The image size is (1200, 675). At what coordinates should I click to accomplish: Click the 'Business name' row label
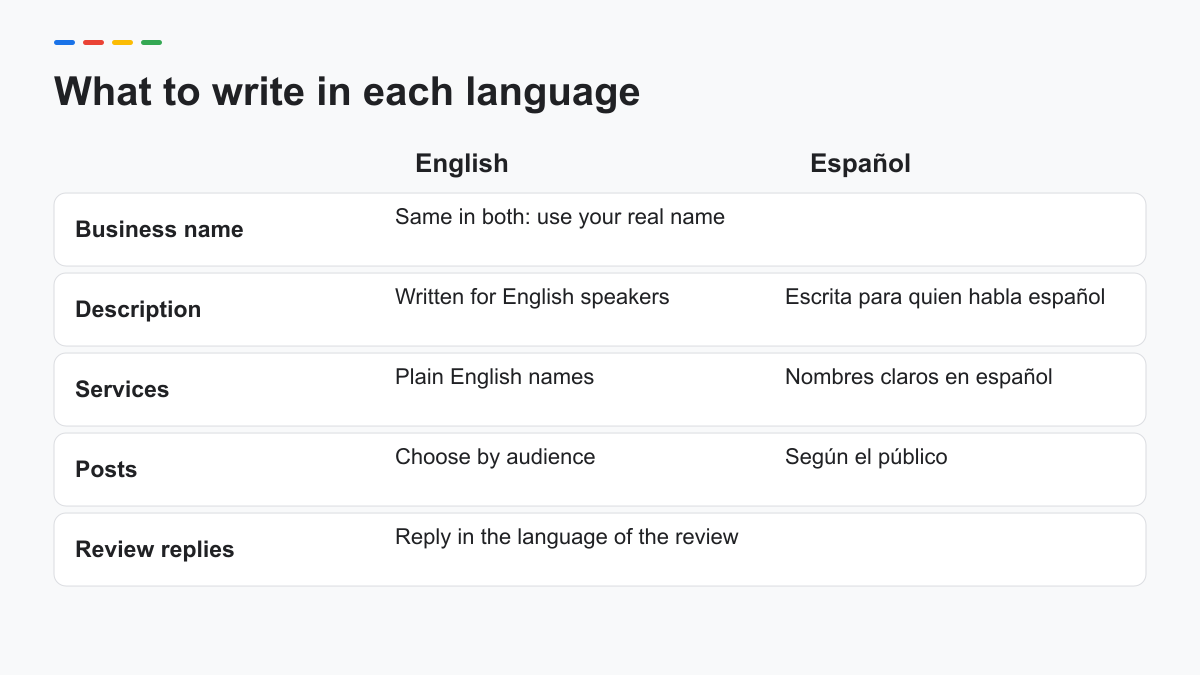159,229
